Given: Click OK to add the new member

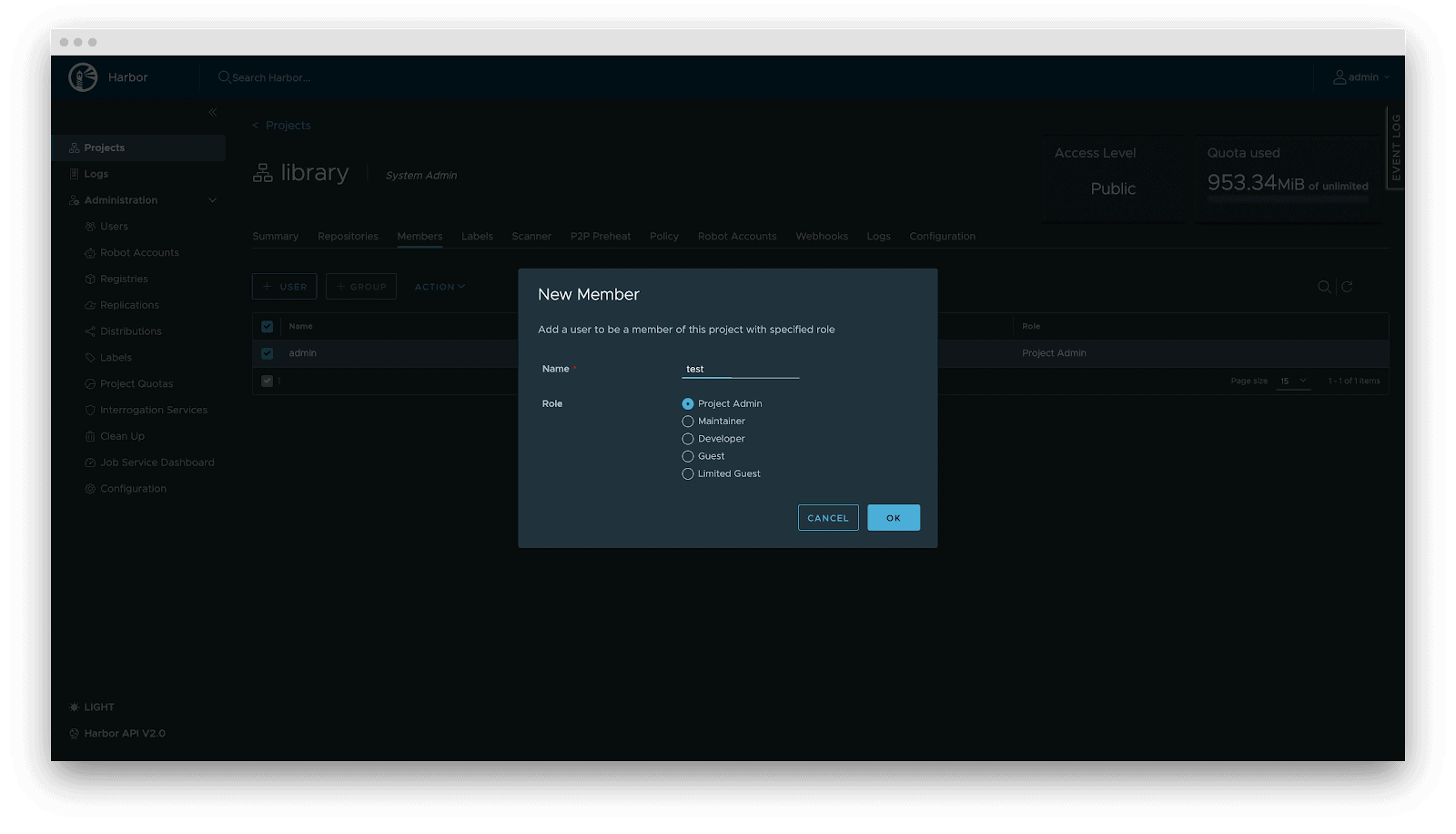Looking at the screenshot, I should coord(893,517).
